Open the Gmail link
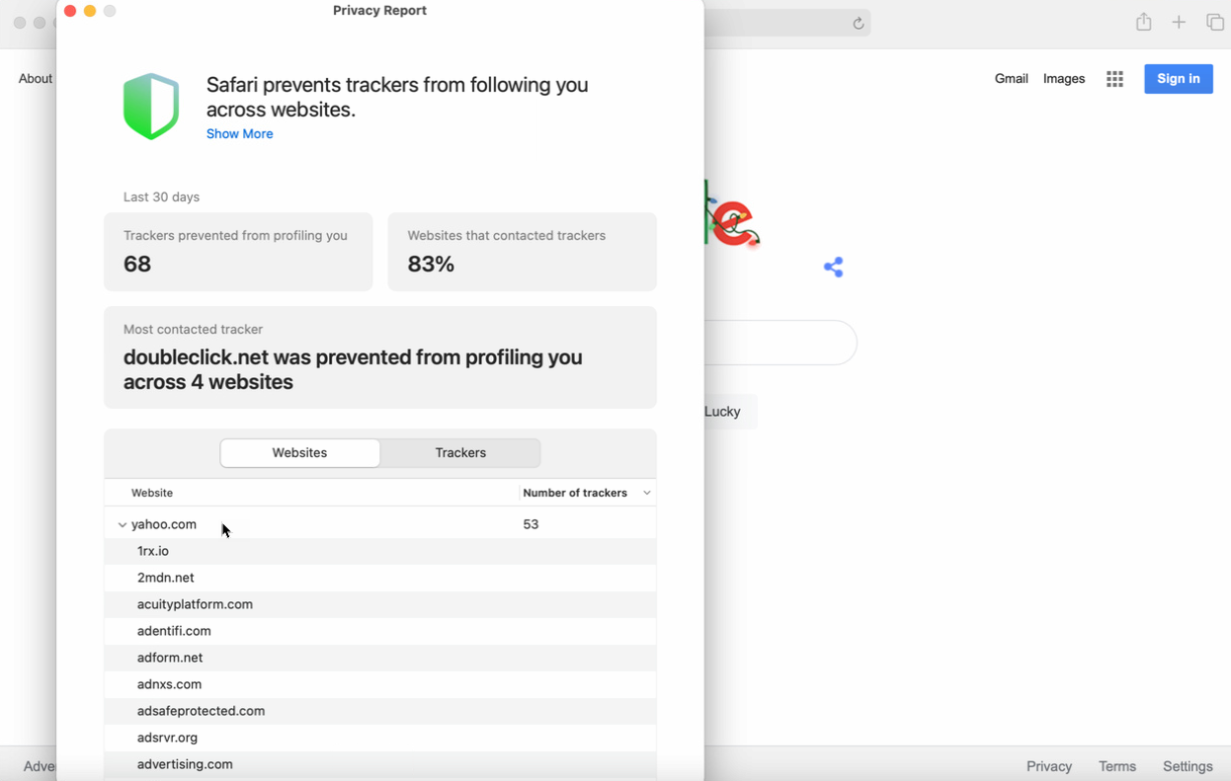The height and width of the screenshot is (781, 1231). pos(1011,79)
